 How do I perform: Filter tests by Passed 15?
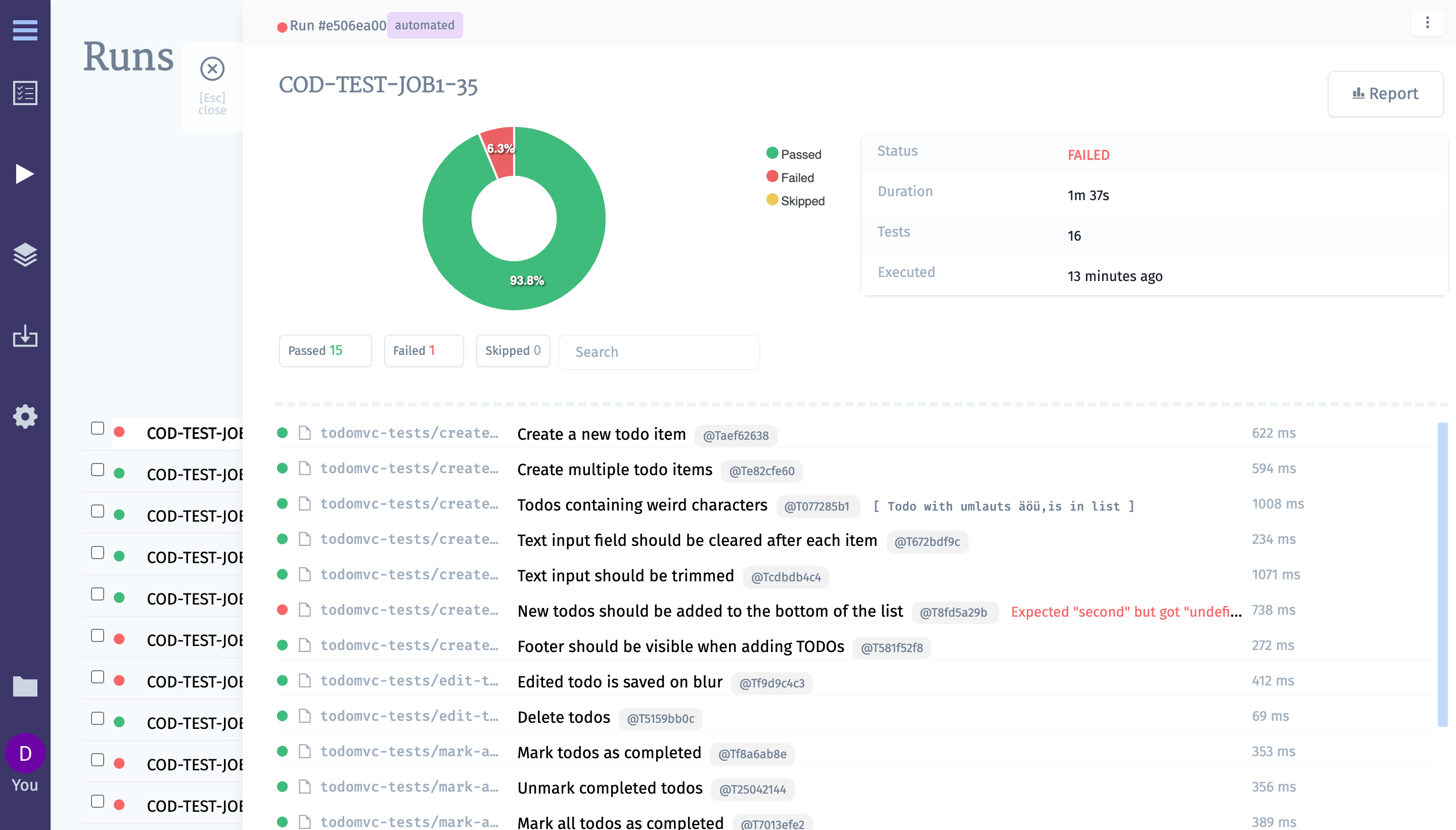325,351
